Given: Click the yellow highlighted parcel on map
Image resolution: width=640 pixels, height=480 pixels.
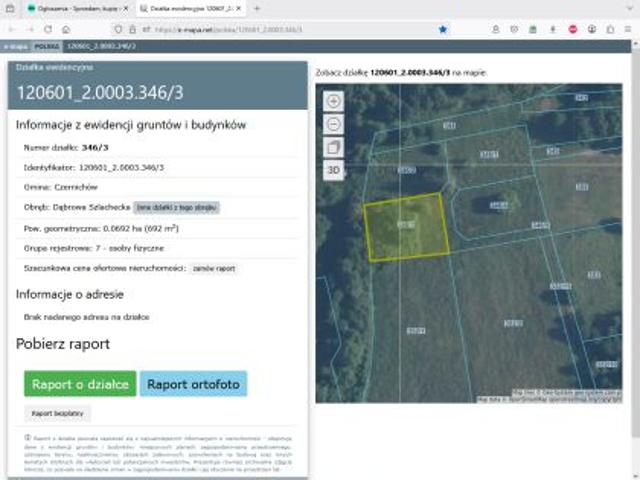Looking at the screenshot, I should (405, 227).
